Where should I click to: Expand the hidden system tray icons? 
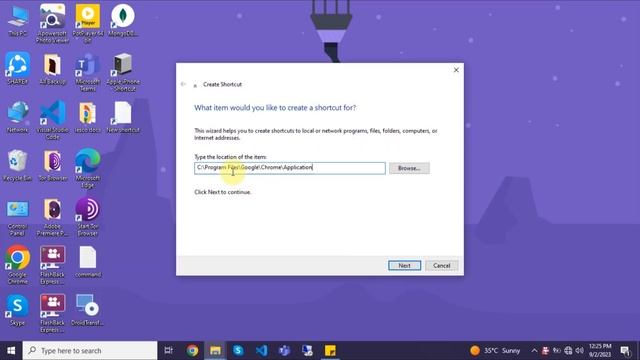(534, 350)
